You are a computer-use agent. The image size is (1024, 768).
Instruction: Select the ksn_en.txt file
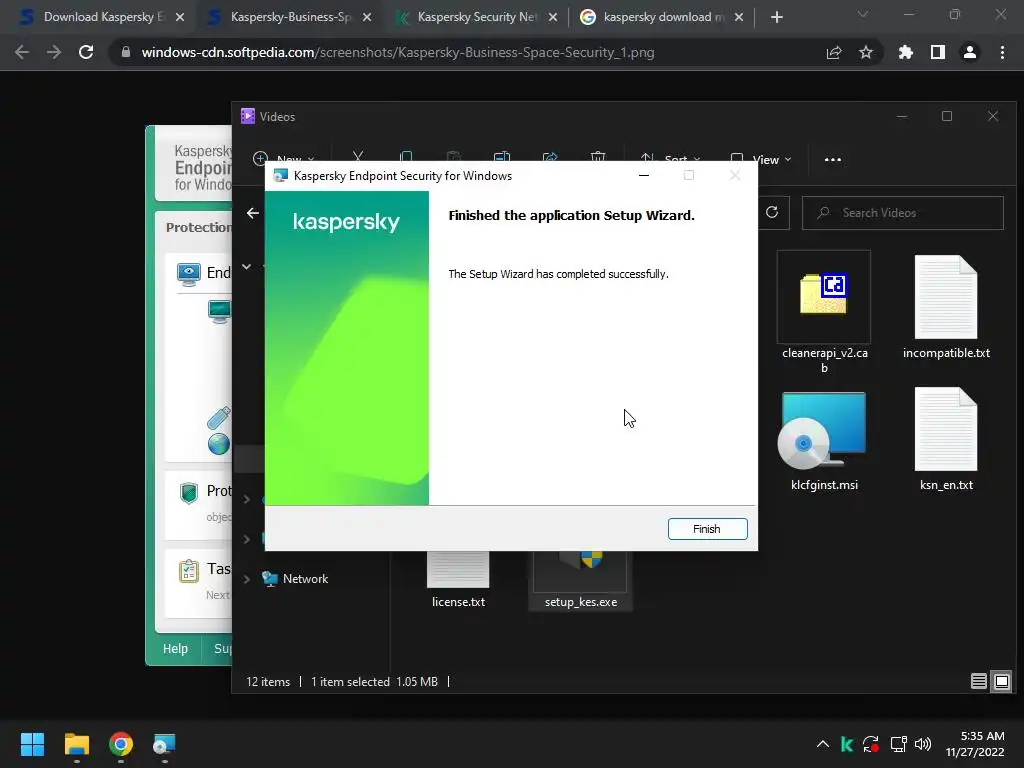point(946,439)
